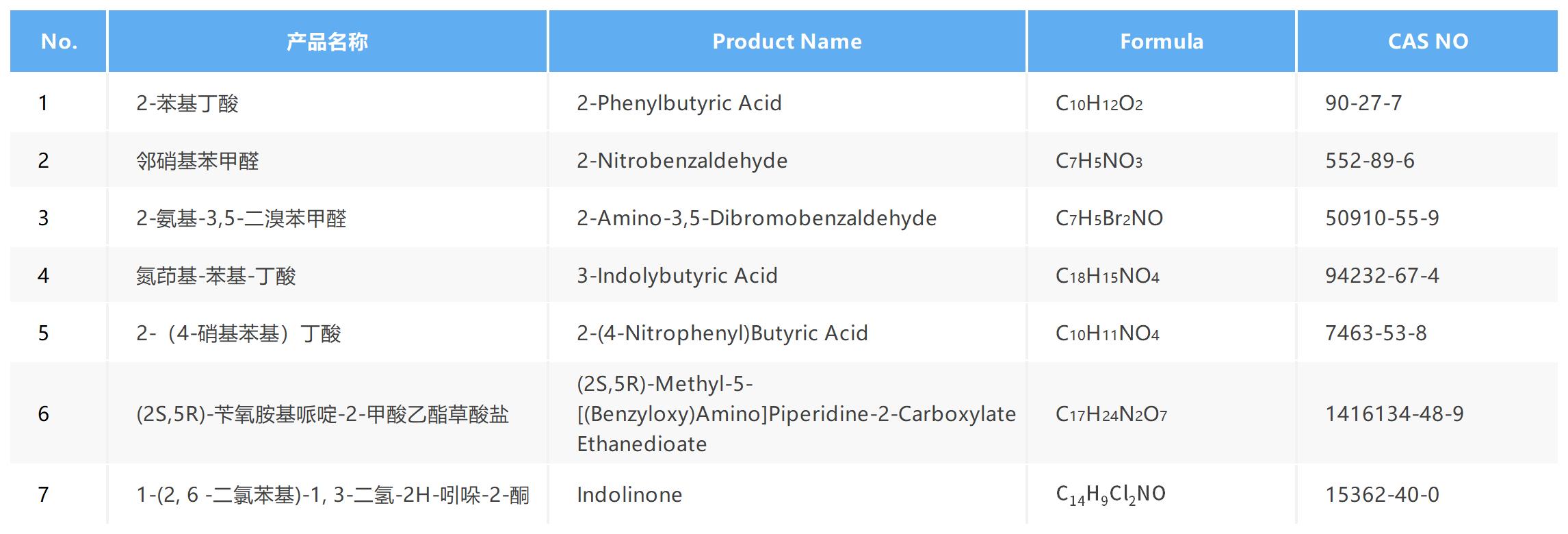Screen dimensions: 1568x534
Task: Click the 2-苯基丁酸 Chinese name cell
Action: point(187,103)
